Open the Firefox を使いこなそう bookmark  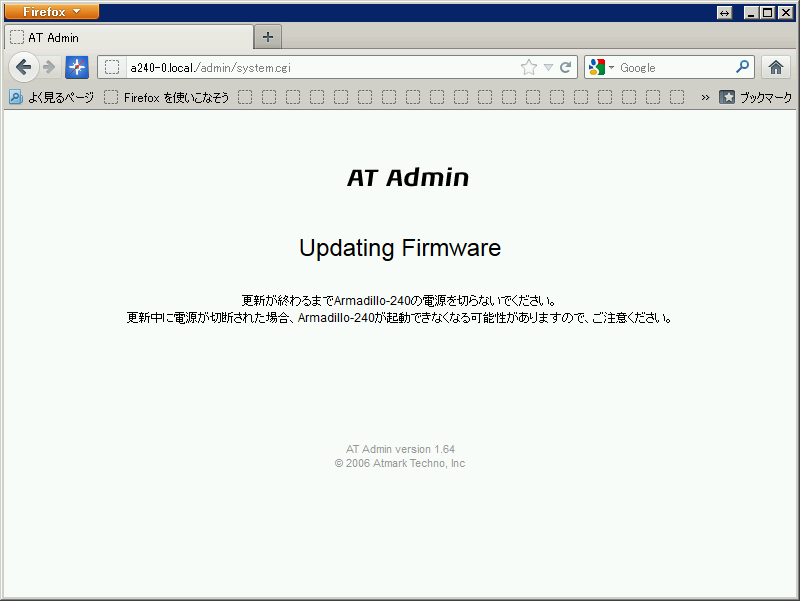(166, 97)
